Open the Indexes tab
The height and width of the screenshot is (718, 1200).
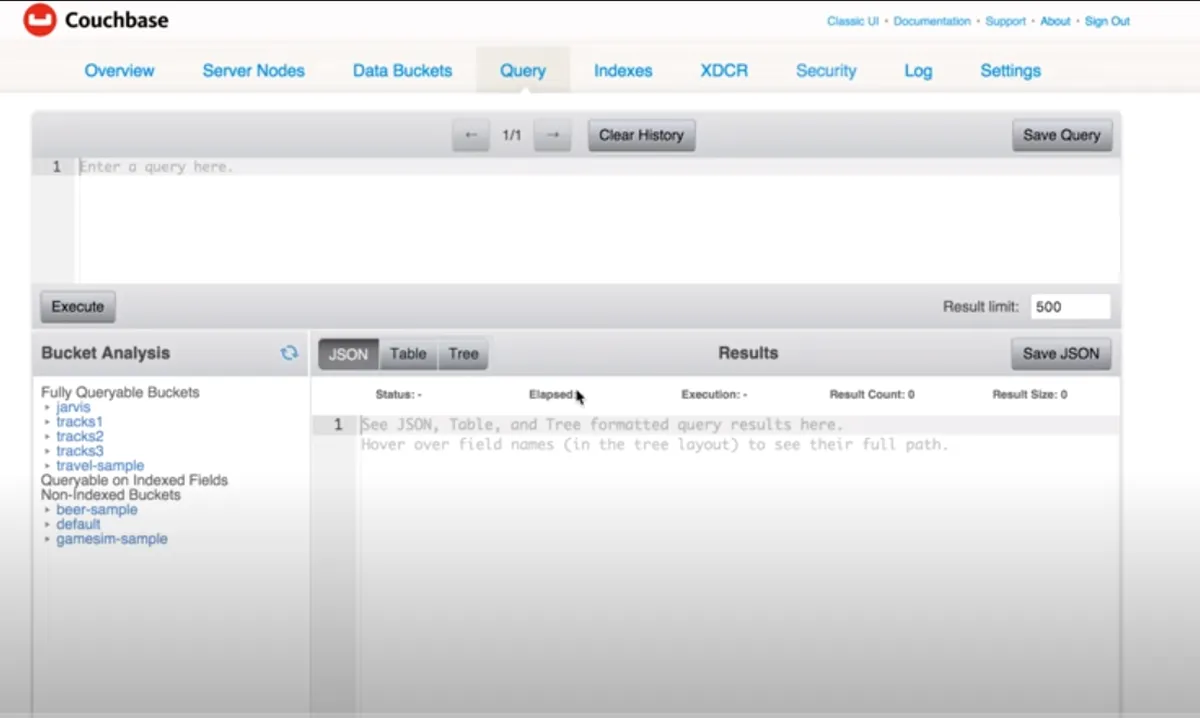pyautogui.click(x=623, y=71)
